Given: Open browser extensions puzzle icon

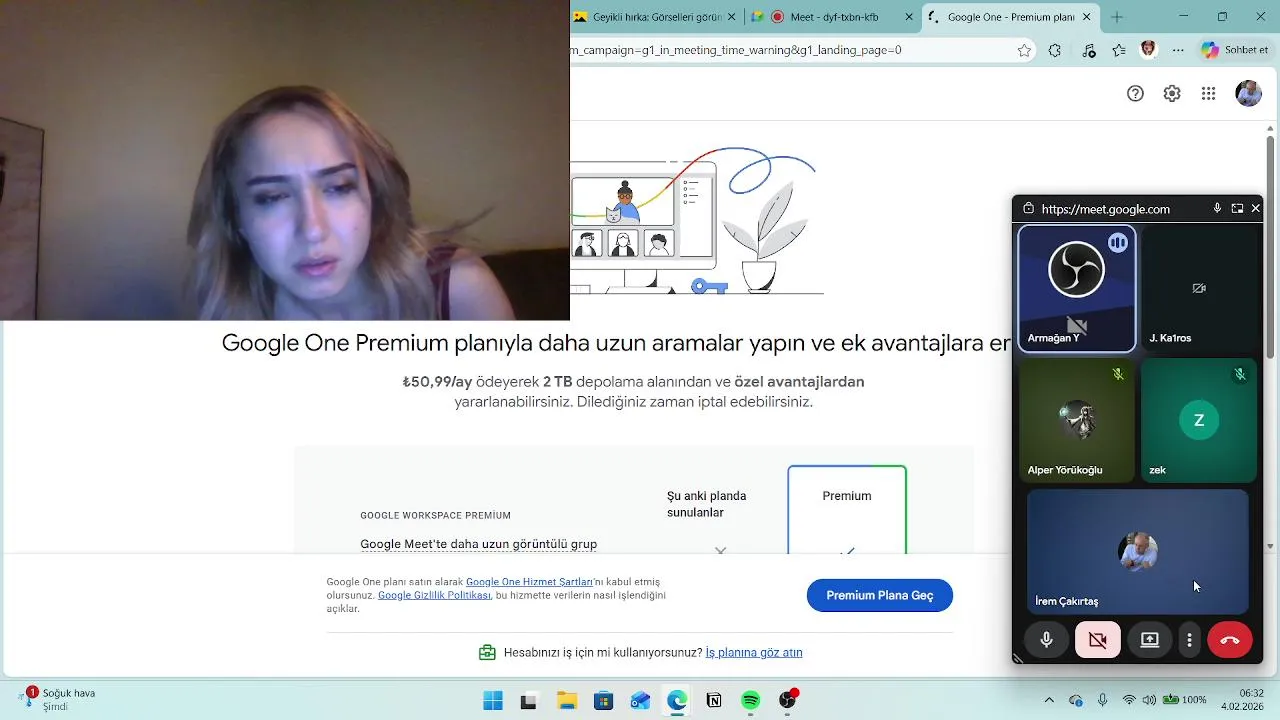Looking at the screenshot, I should (1055, 50).
